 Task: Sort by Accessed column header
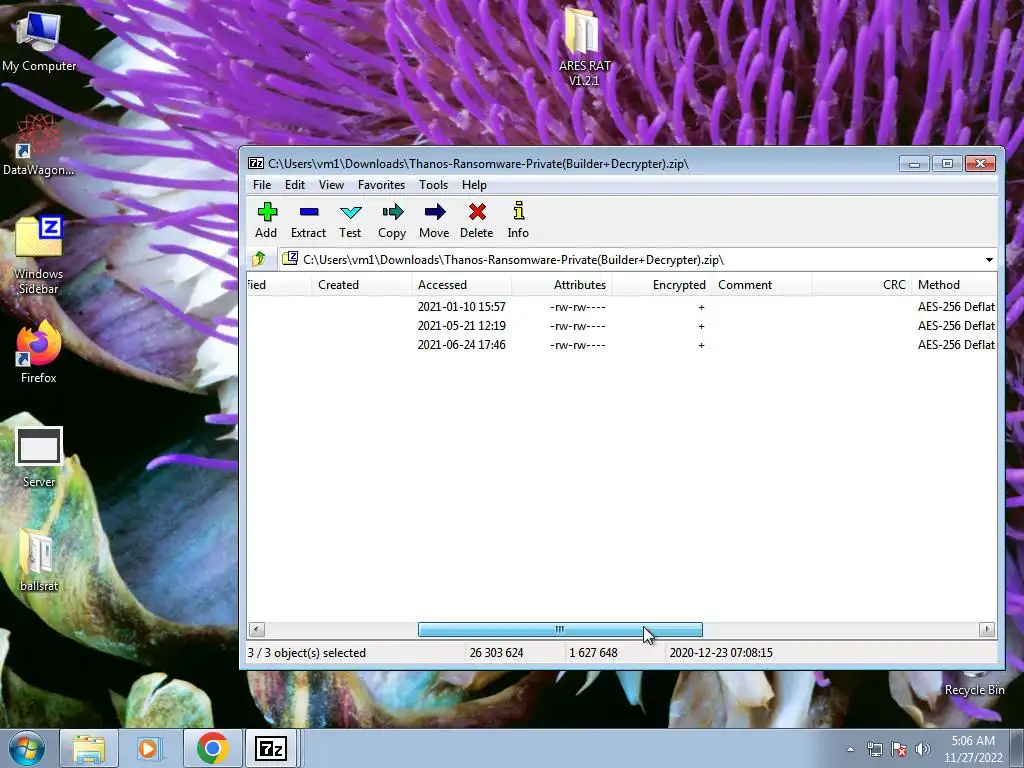click(x=461, y=285)
